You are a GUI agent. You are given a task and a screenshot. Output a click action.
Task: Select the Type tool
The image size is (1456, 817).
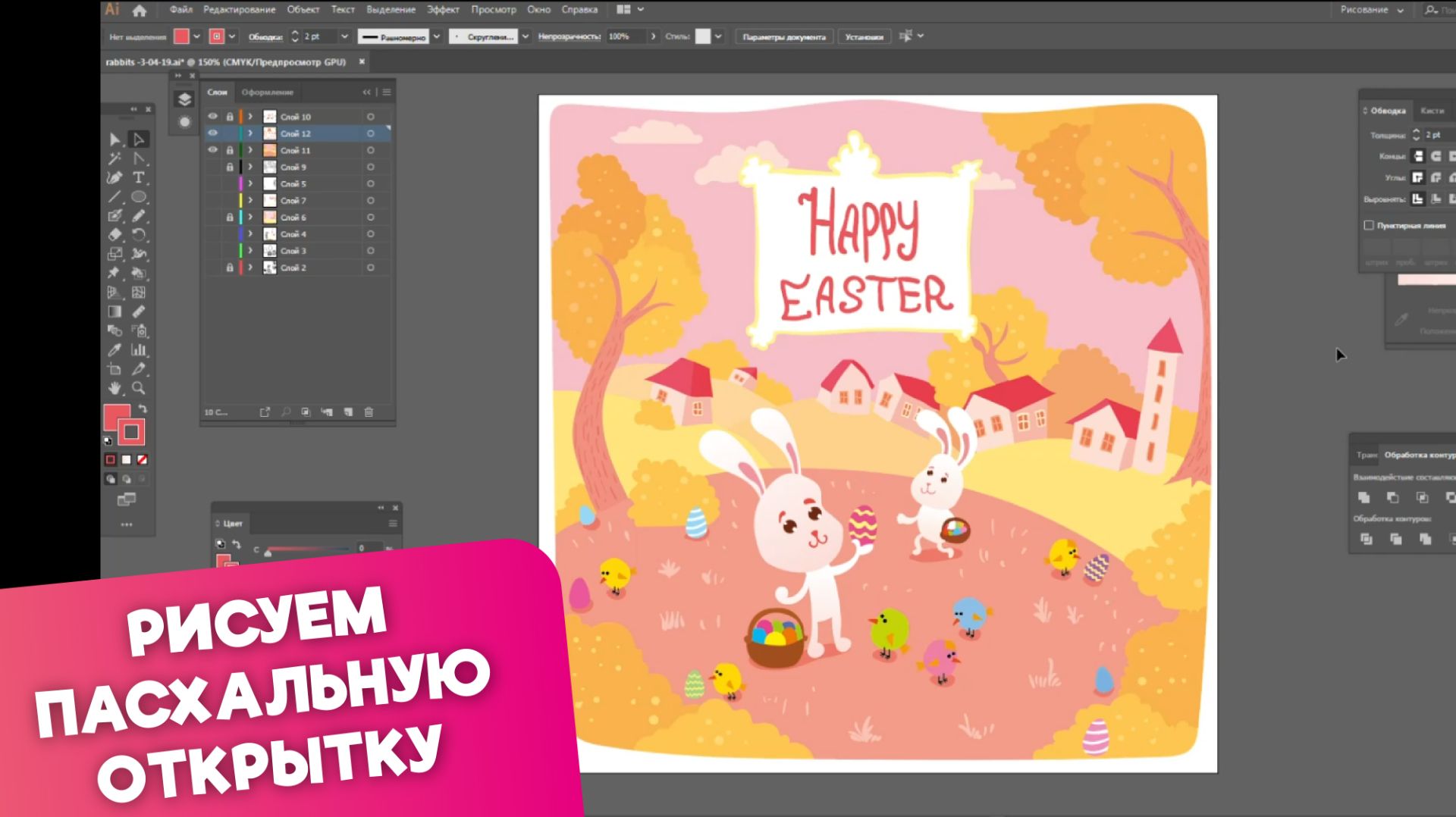tap(139, 177)
